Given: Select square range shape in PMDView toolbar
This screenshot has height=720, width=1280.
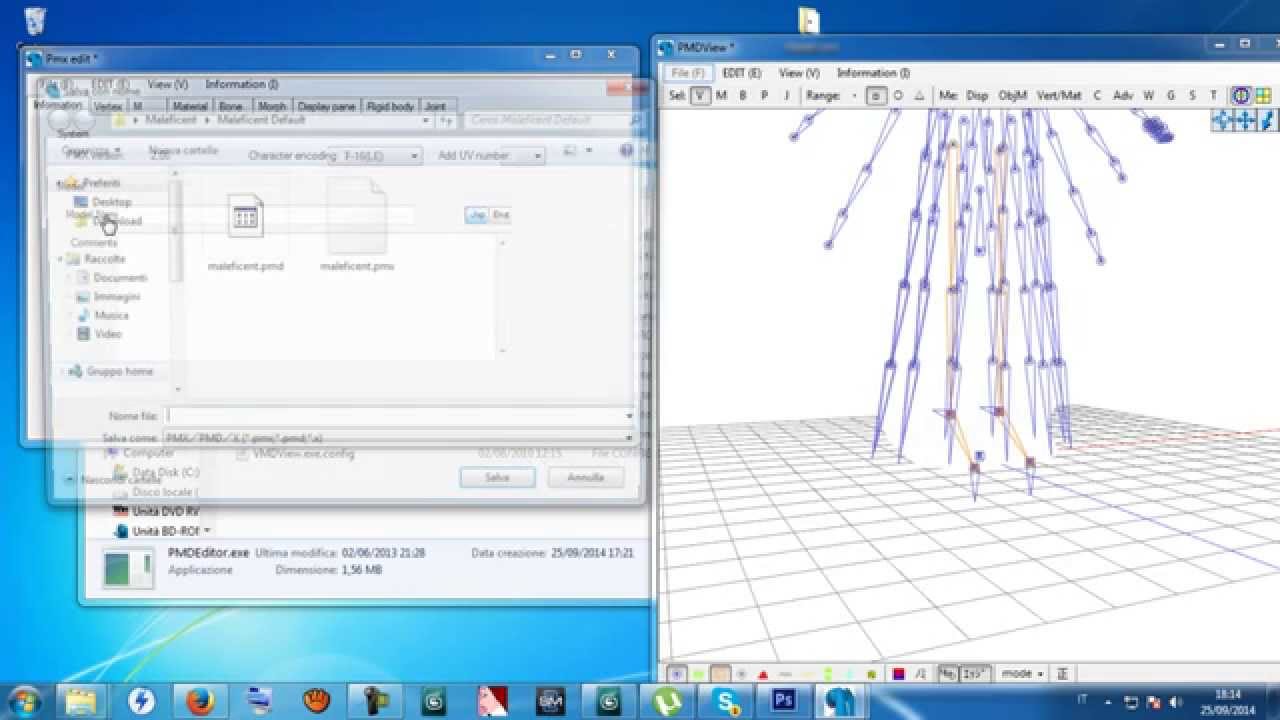Looking at the screenshot, I should pyautogui.click(x=876, y=96).
